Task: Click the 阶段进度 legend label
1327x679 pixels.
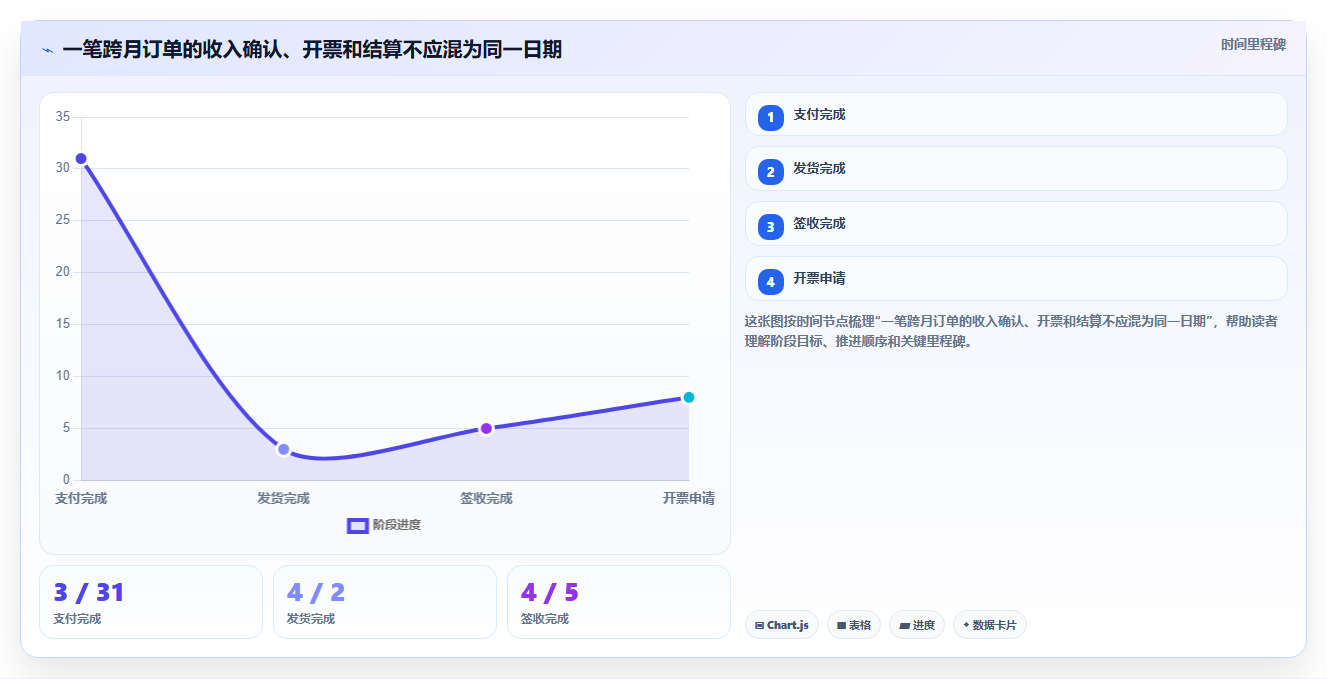Action: tap(397, 525)
